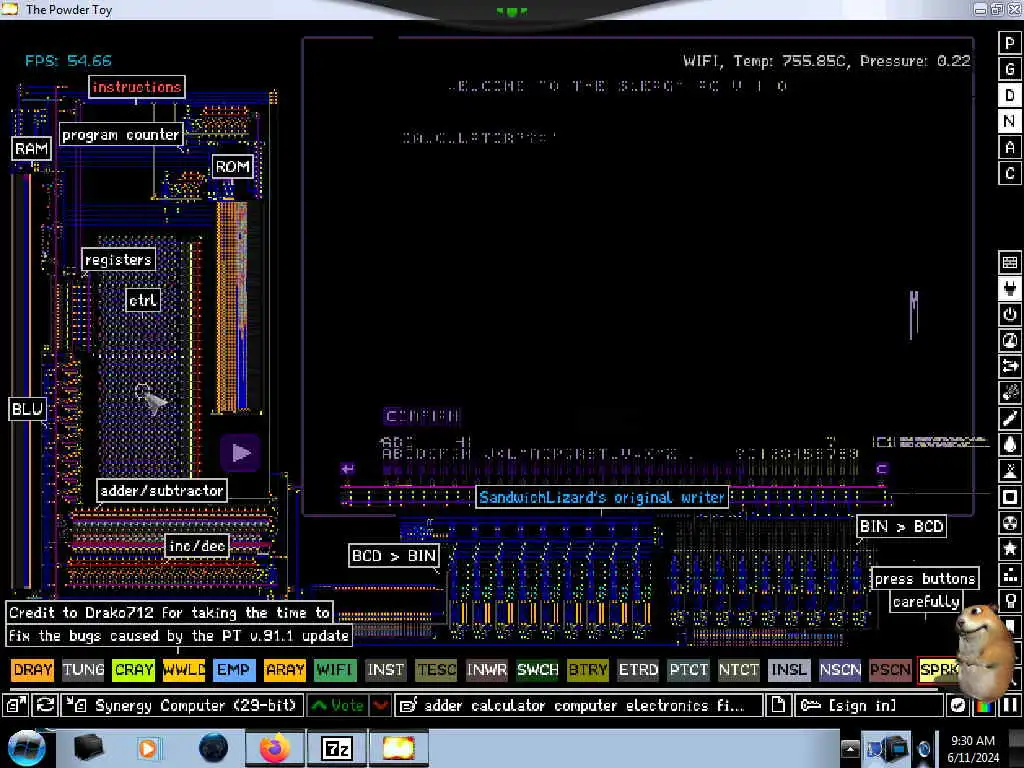Edit the tags field showing adder calculator

pyautogui.click(x=579, y=705)
